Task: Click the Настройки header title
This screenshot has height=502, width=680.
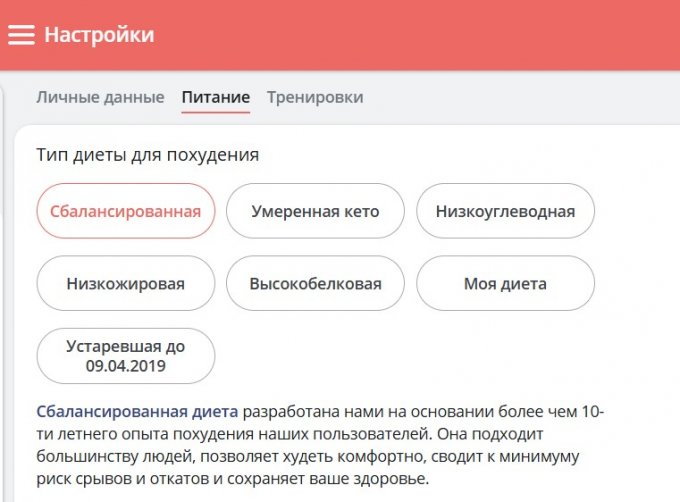Action: (99, 35)
